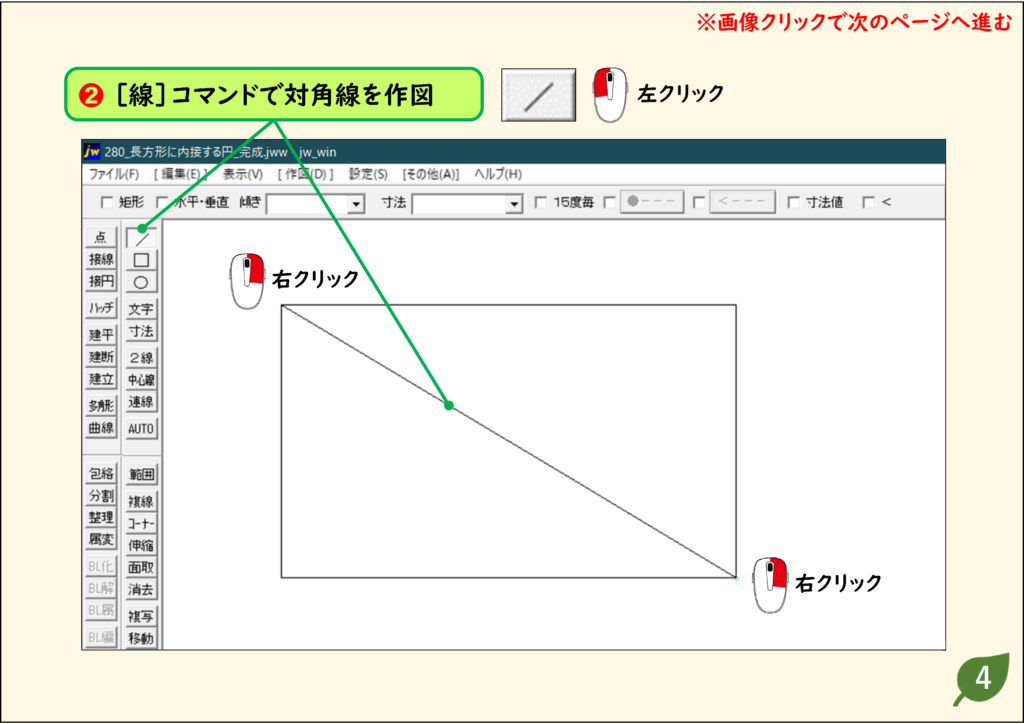Click the 範囲 range selection tool
This screenshot has height=724, width=1024.
[141, 475]
